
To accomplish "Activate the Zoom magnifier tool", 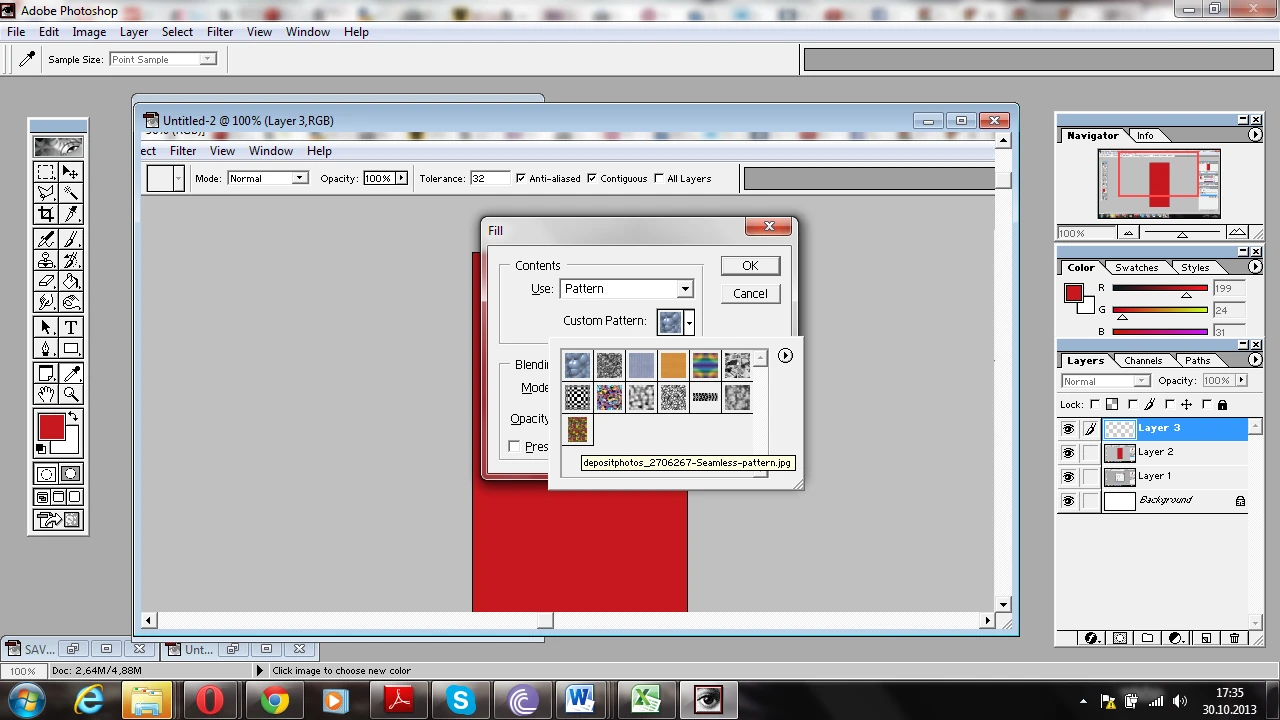I will tap(71, 395).
